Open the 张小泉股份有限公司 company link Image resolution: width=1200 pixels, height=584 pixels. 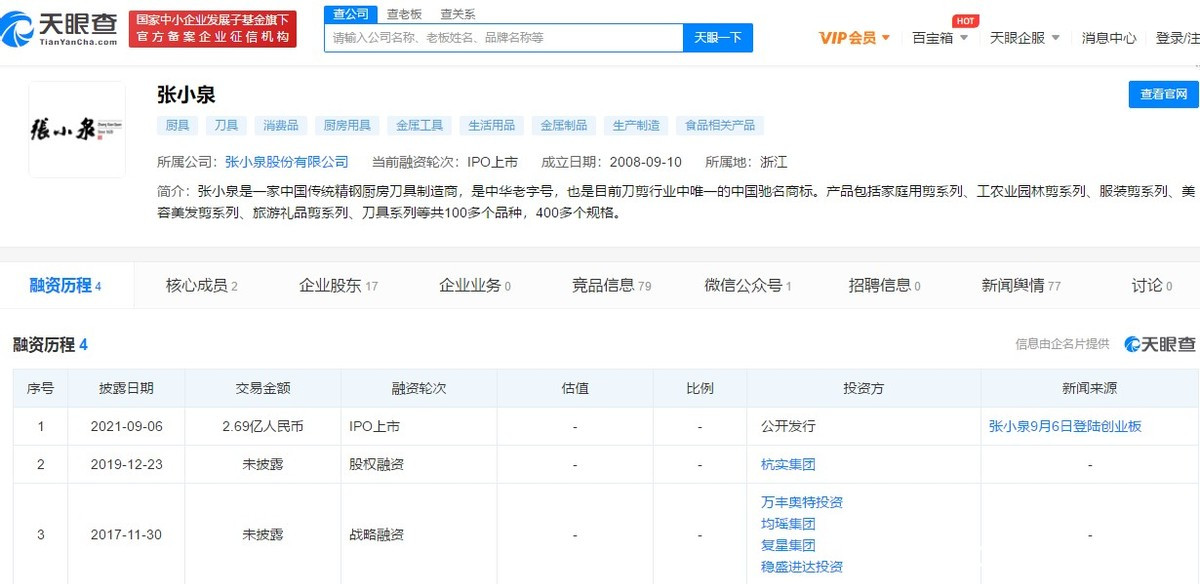[x=287, y=161]
